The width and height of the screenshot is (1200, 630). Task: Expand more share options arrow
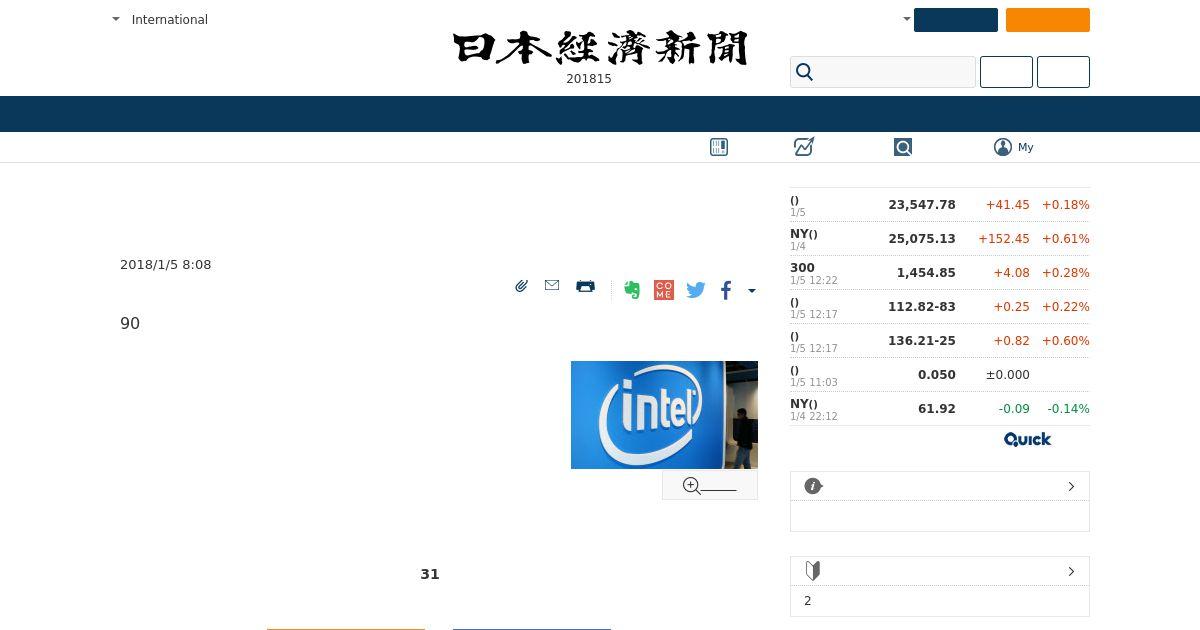click(x=752, y=291)
